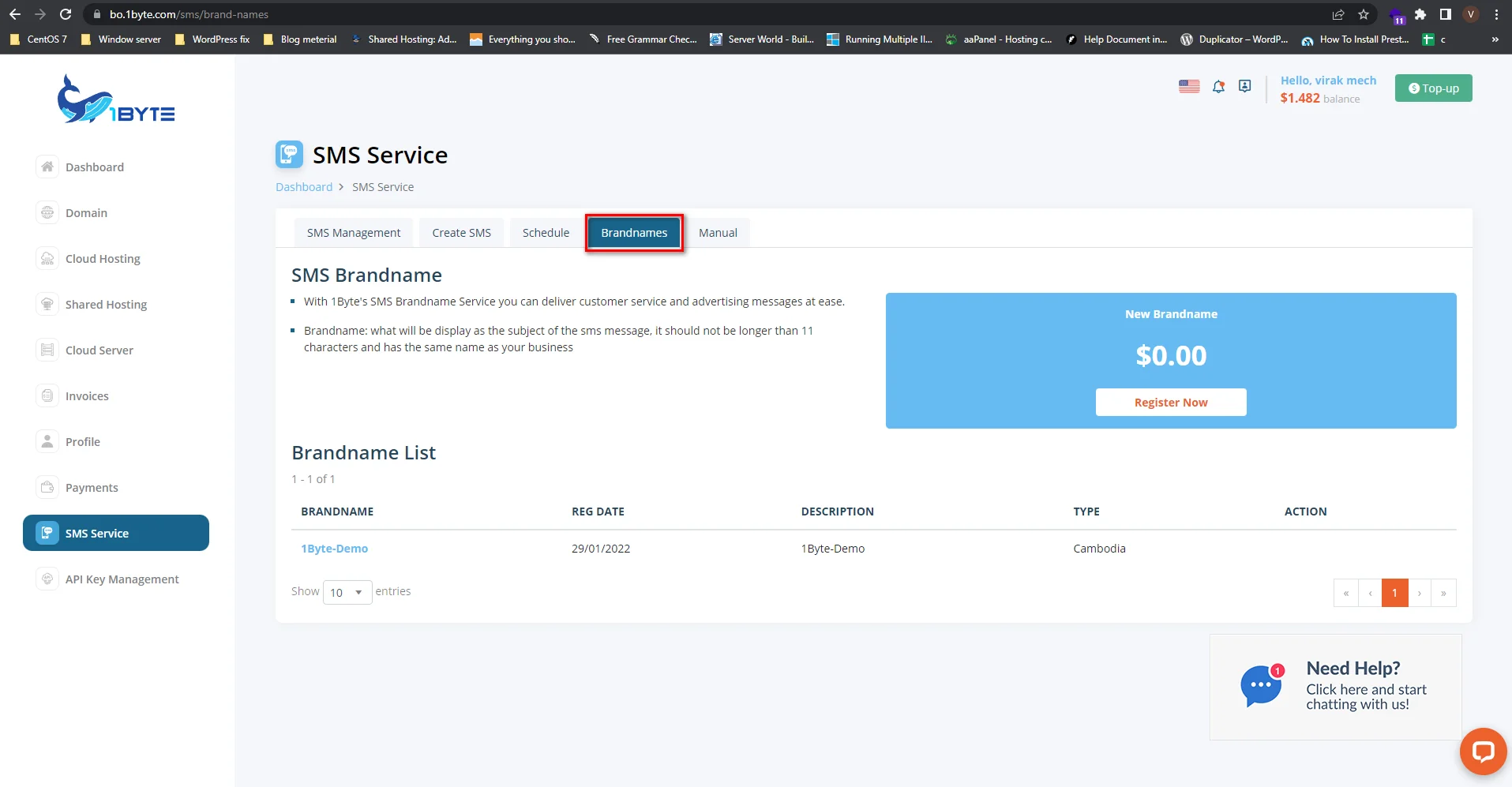Click the green Top-up button

[1433, 88]
